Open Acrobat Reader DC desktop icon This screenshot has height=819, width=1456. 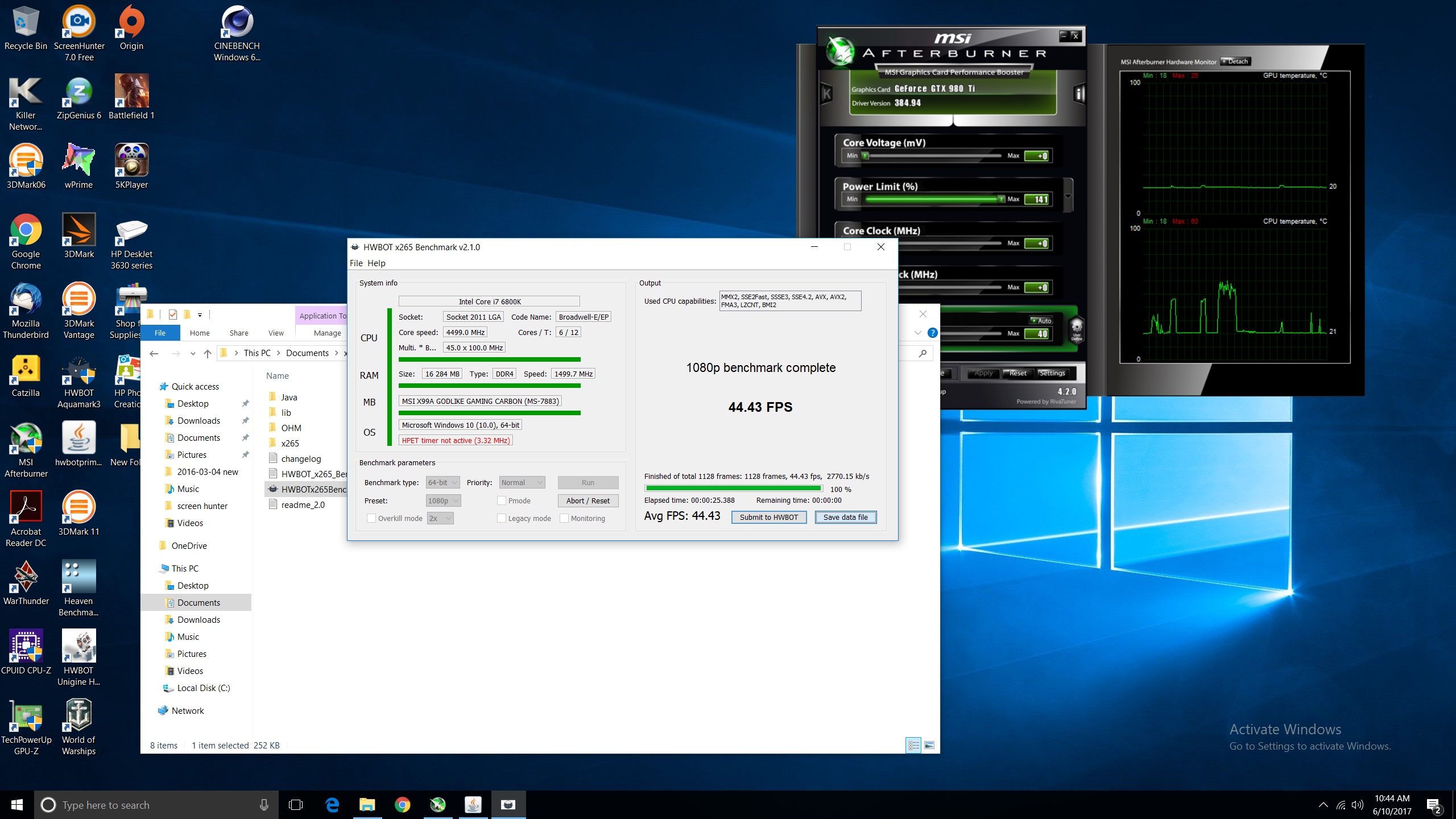coord(26,519)
